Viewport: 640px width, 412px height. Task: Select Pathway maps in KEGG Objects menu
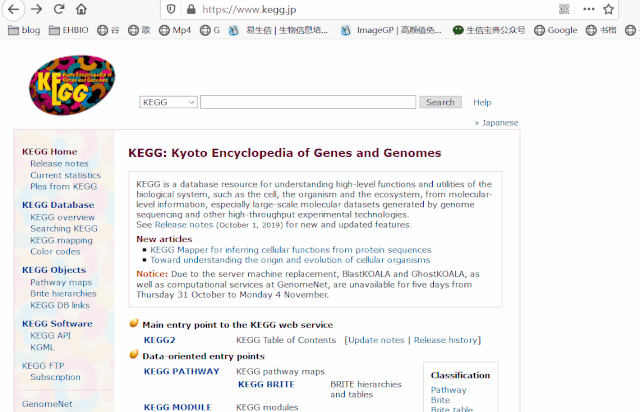pyautogui.click(x=61, y=282)
